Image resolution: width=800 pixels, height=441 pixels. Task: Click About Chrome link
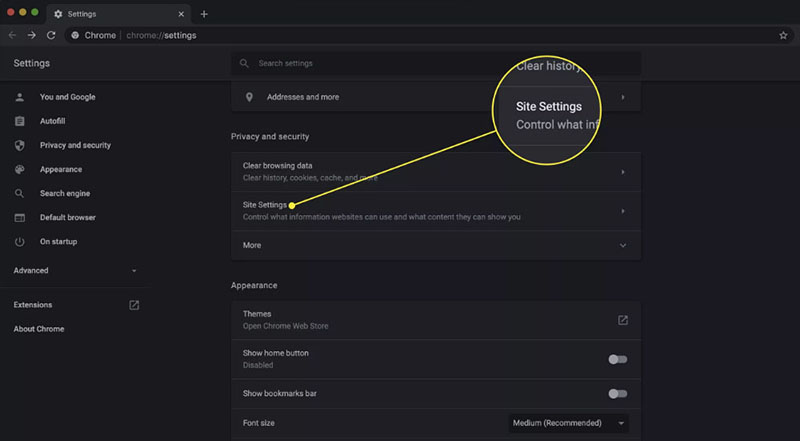39,330
